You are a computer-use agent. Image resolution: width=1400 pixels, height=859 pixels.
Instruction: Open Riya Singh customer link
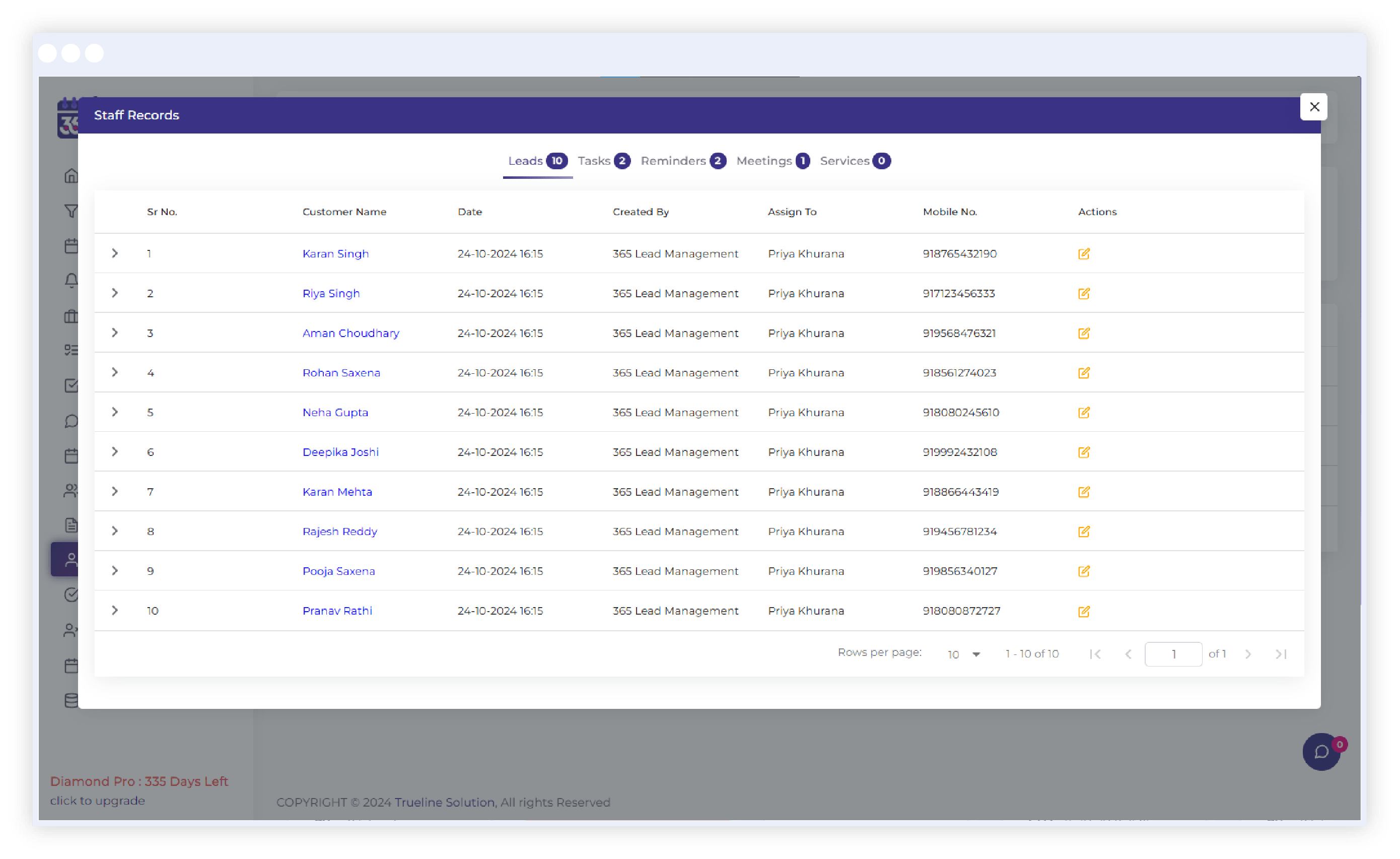click(x=331, y=293)
